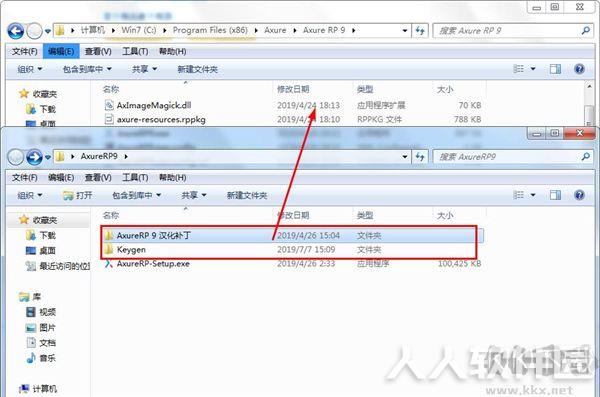Open 编辑(E) menu in Axure RP 9 window
Screen dimensions: 600x397
pyautogui.click(x=61, y=51)
